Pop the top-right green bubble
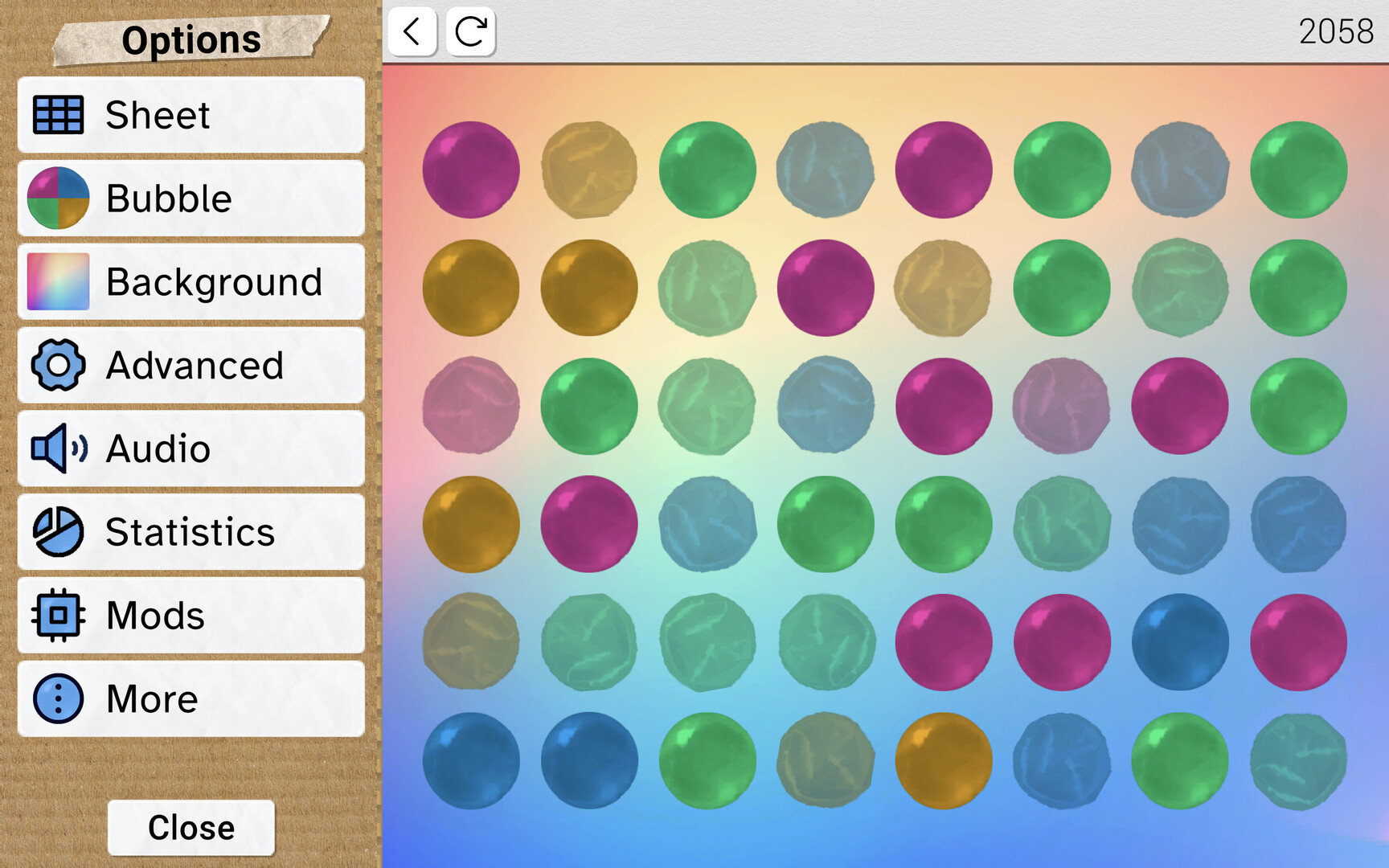The image size is (1389, 868). 1298,170
